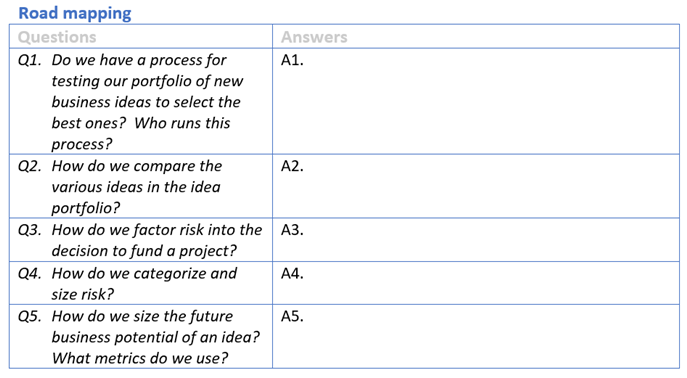The image size is (687, 378).
Task: Click the Road mapping heading
Action: tap(75, 13)
